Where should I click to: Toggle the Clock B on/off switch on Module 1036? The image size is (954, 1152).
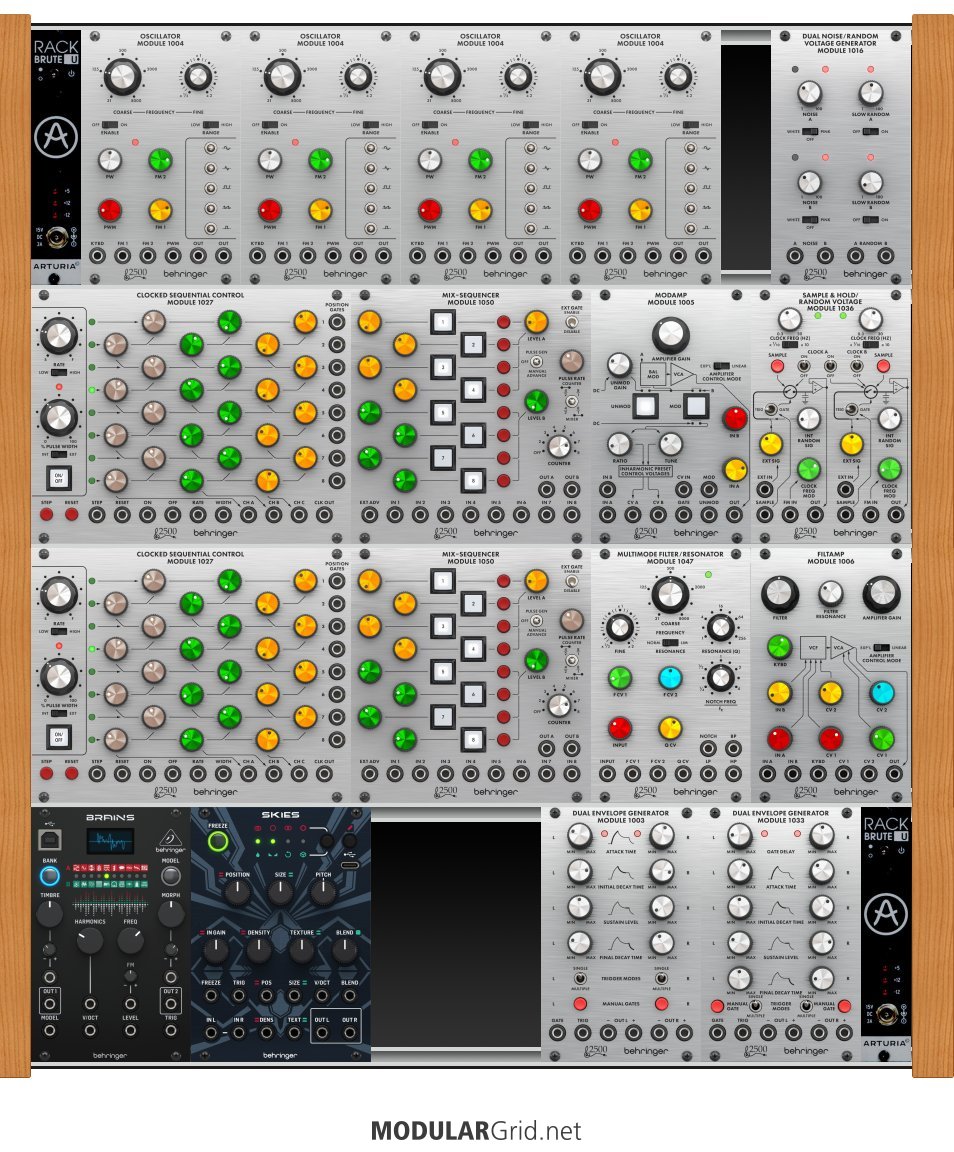tap(857, 365)
